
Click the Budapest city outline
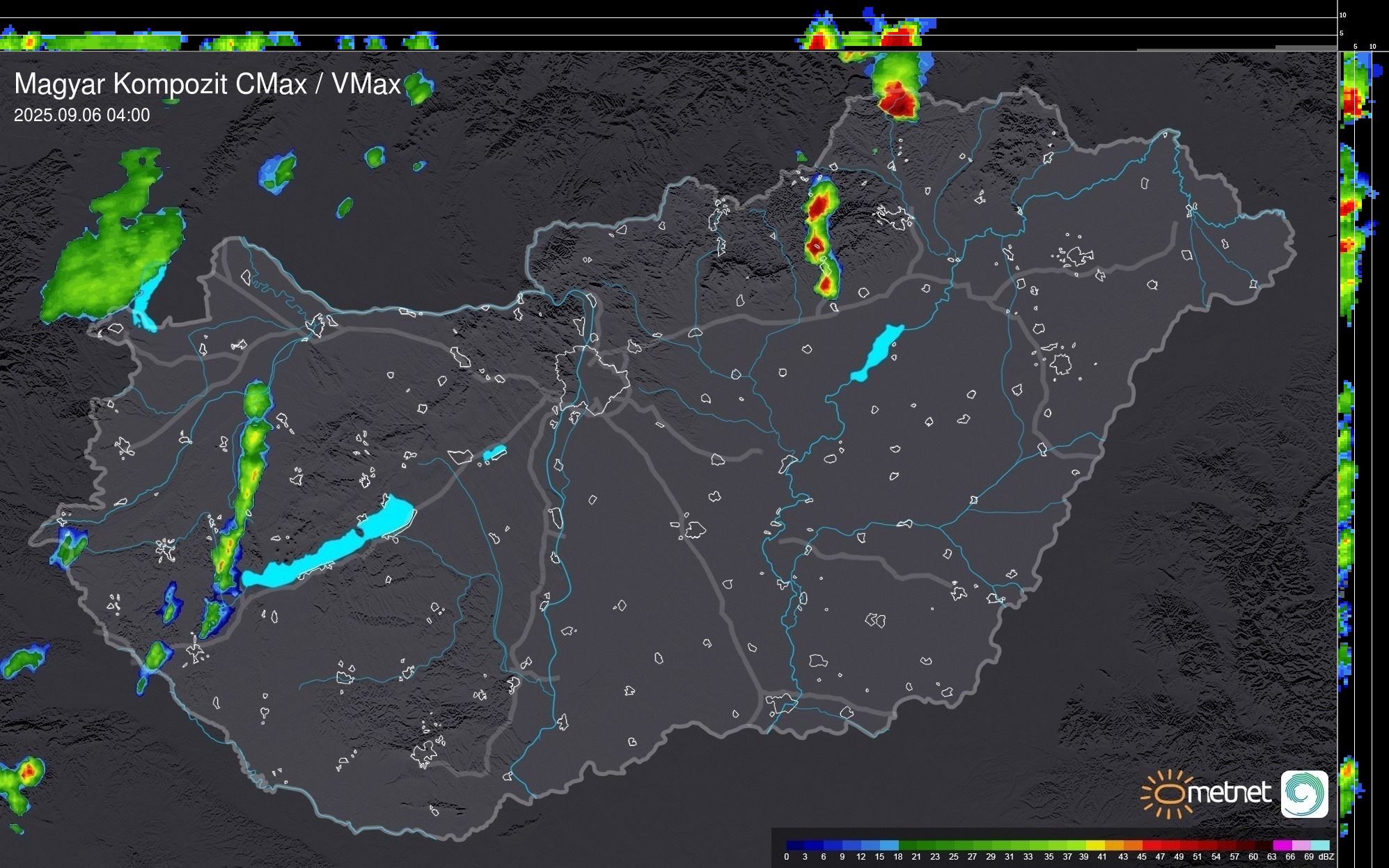(592, 379)
